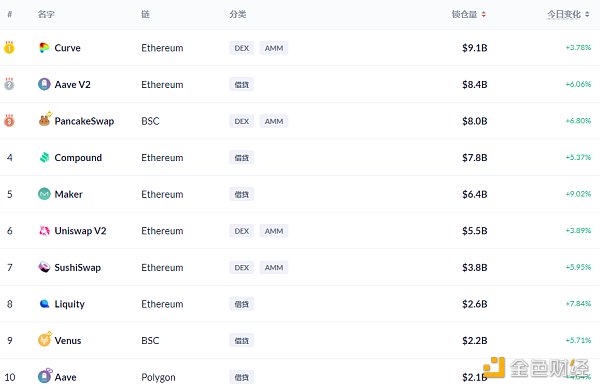
Task: Sort by 今日变化 column arrows
Action: coord(587,15)
